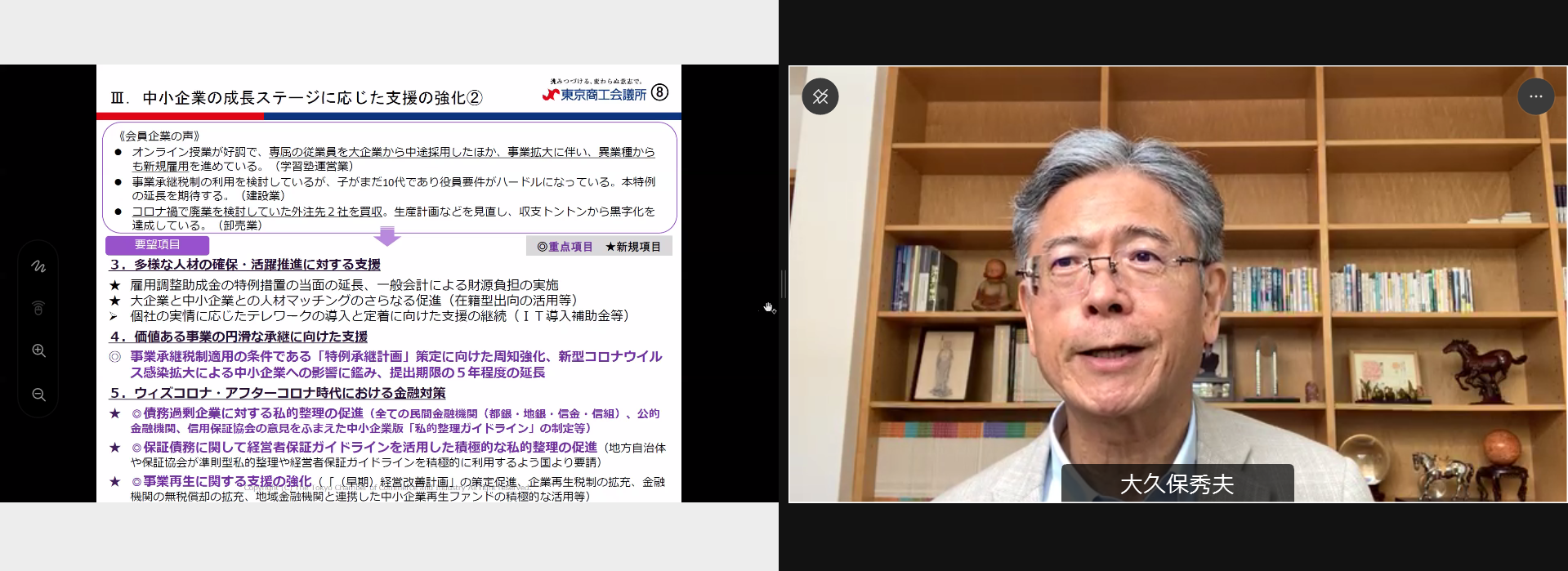Zoom out of the shared slide

coord(38,395)
